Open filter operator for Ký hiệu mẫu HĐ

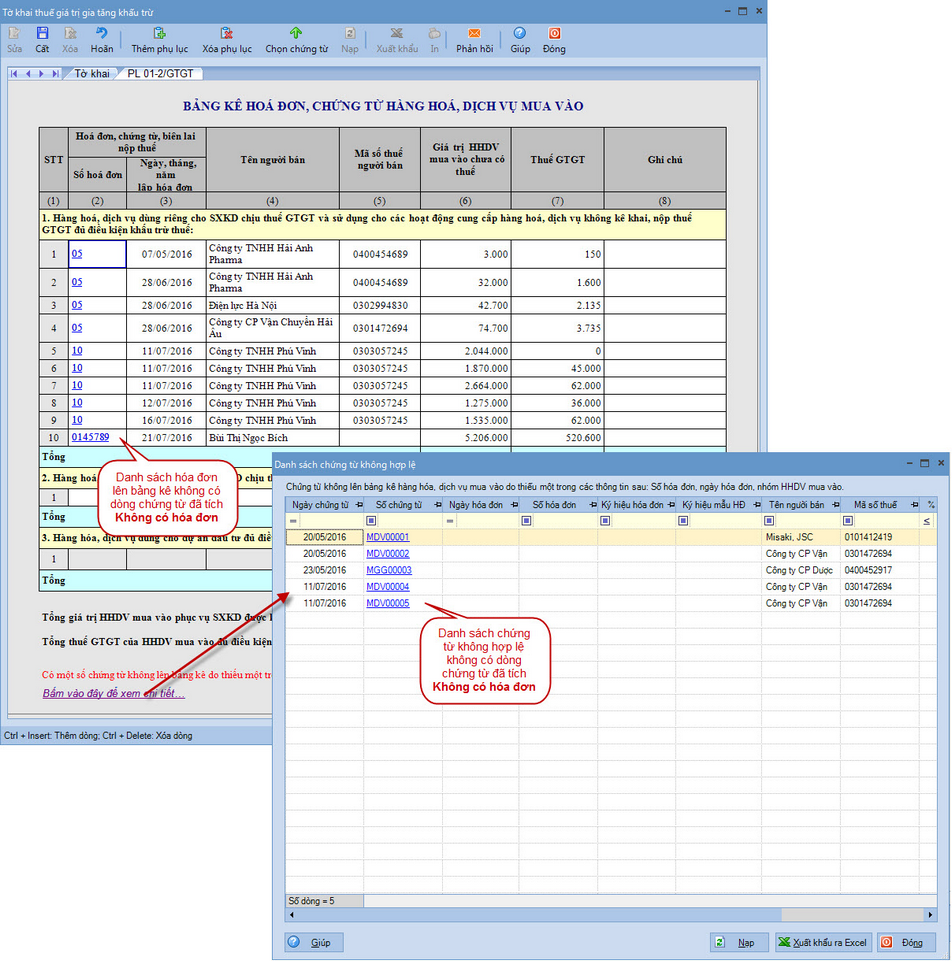click(x=684, y=521)
